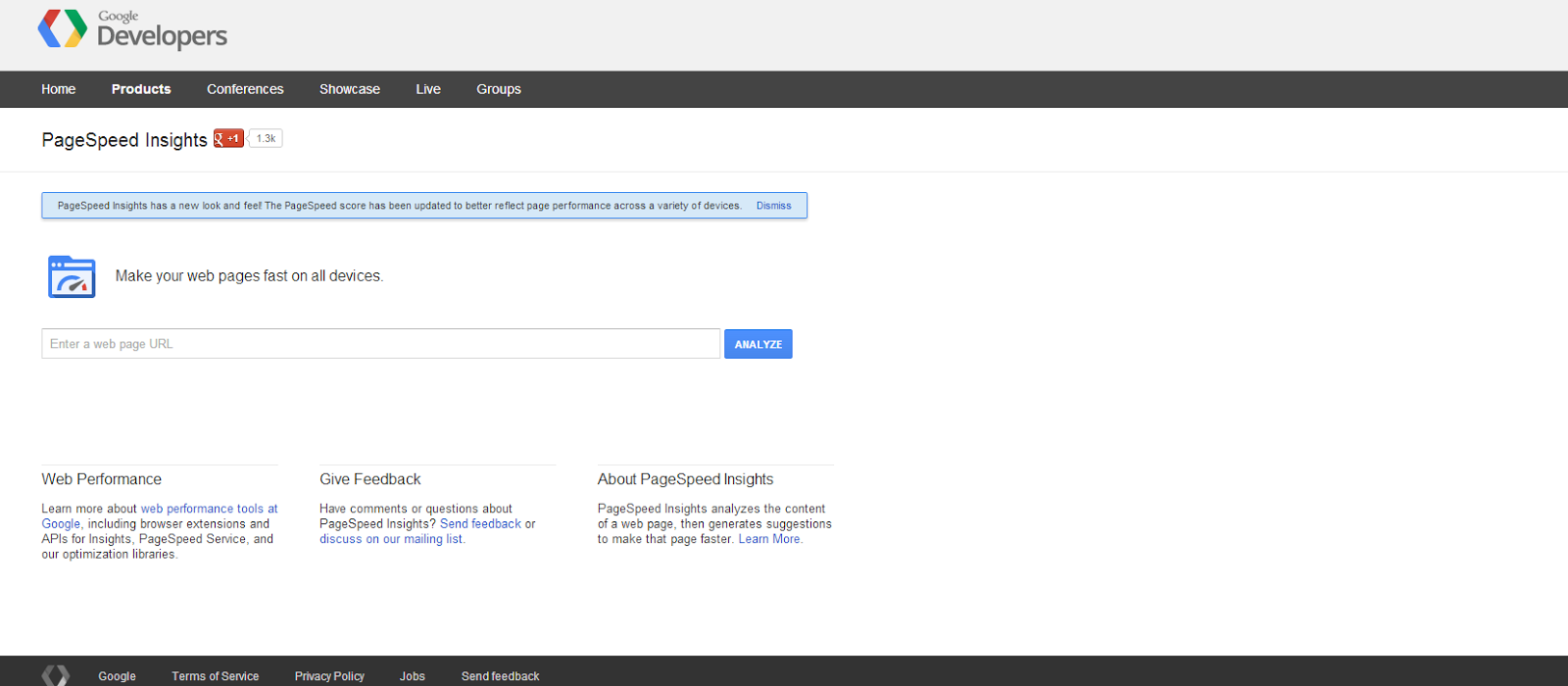Open the discuss on our mailing list link

coord(391,539)
